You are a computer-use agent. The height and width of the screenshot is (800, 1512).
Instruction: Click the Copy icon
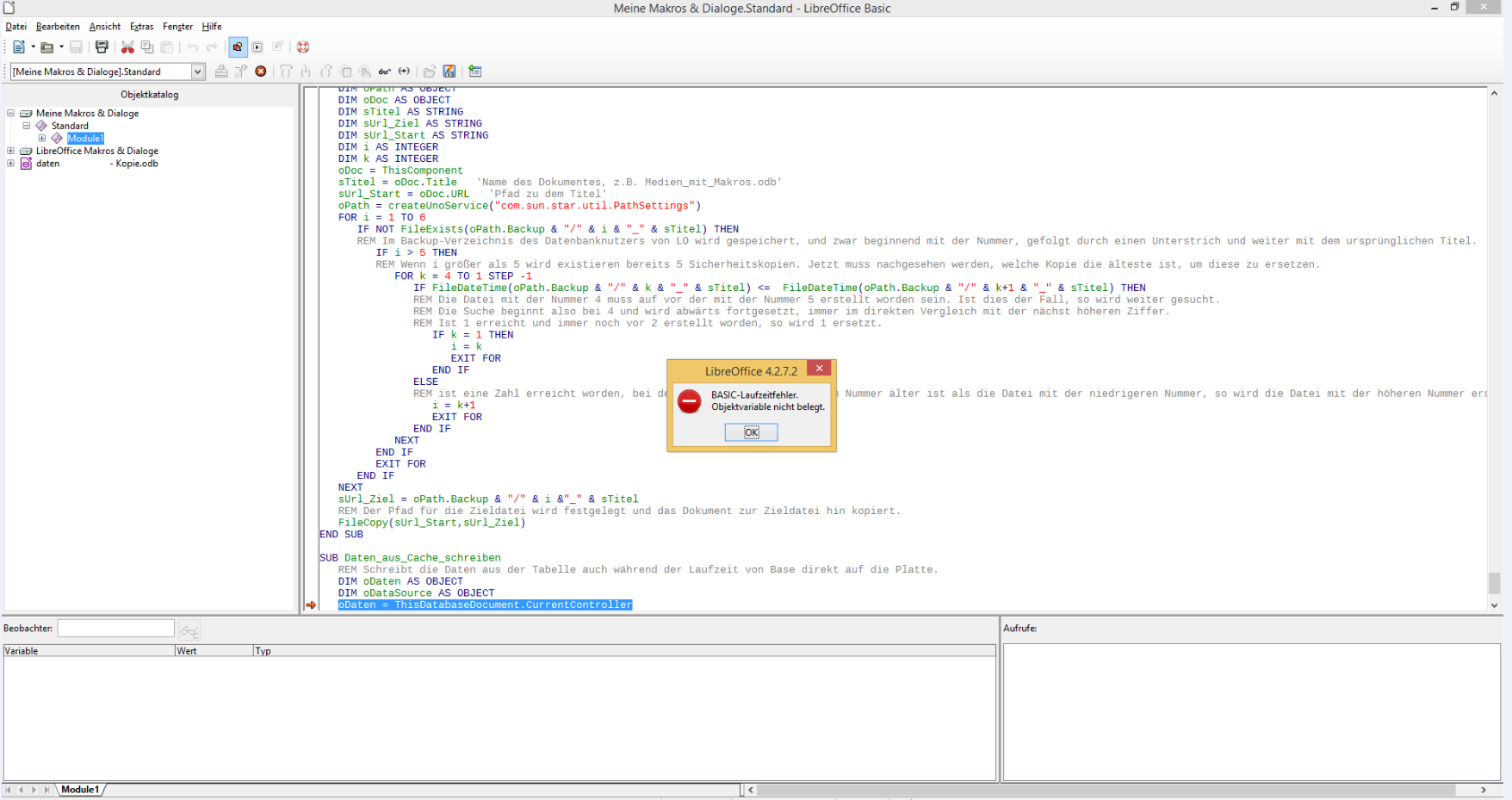tap(147, 47)
